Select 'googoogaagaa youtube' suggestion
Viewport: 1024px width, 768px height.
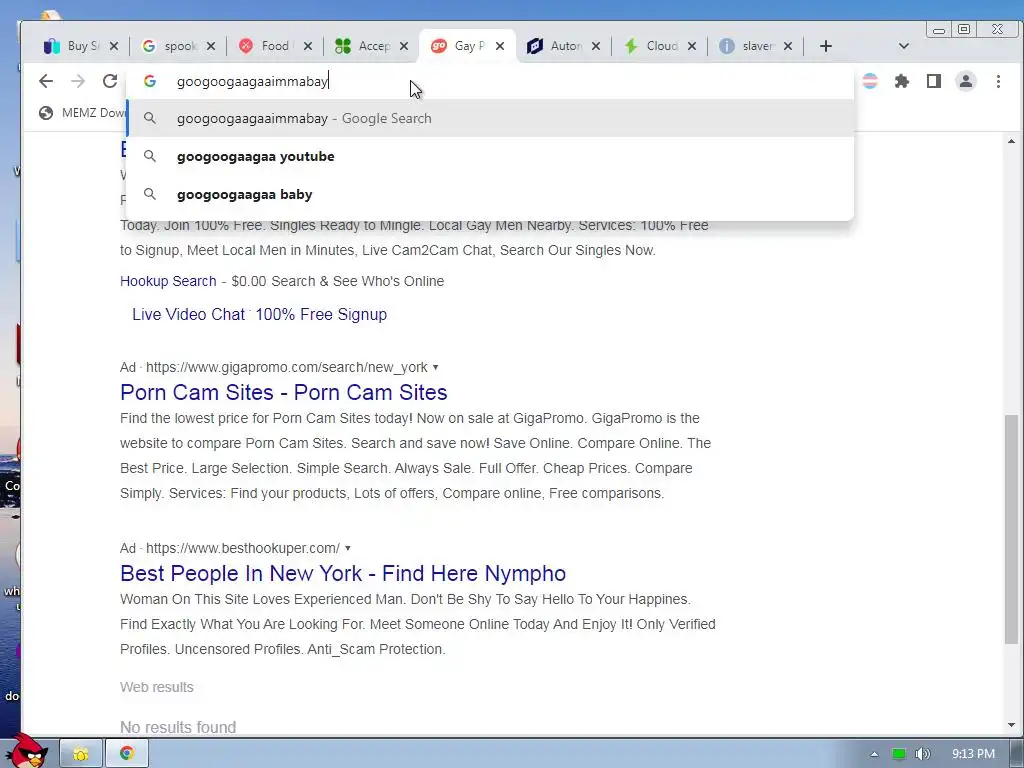pyautogui.click(x=490, y=156)
